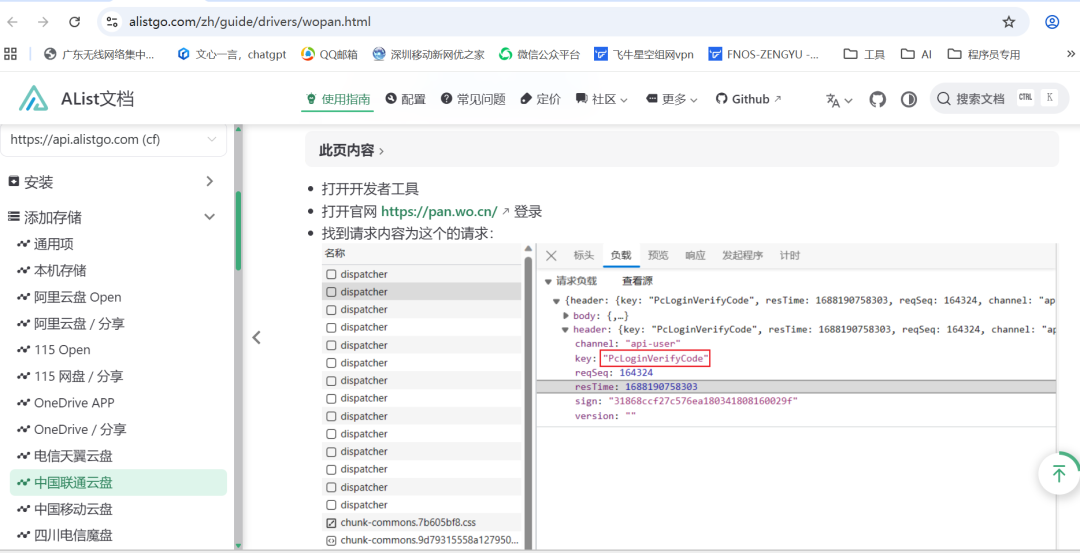Open the 工具 bookmark folder
The image size is (1080, 553).
pos(864,54)
